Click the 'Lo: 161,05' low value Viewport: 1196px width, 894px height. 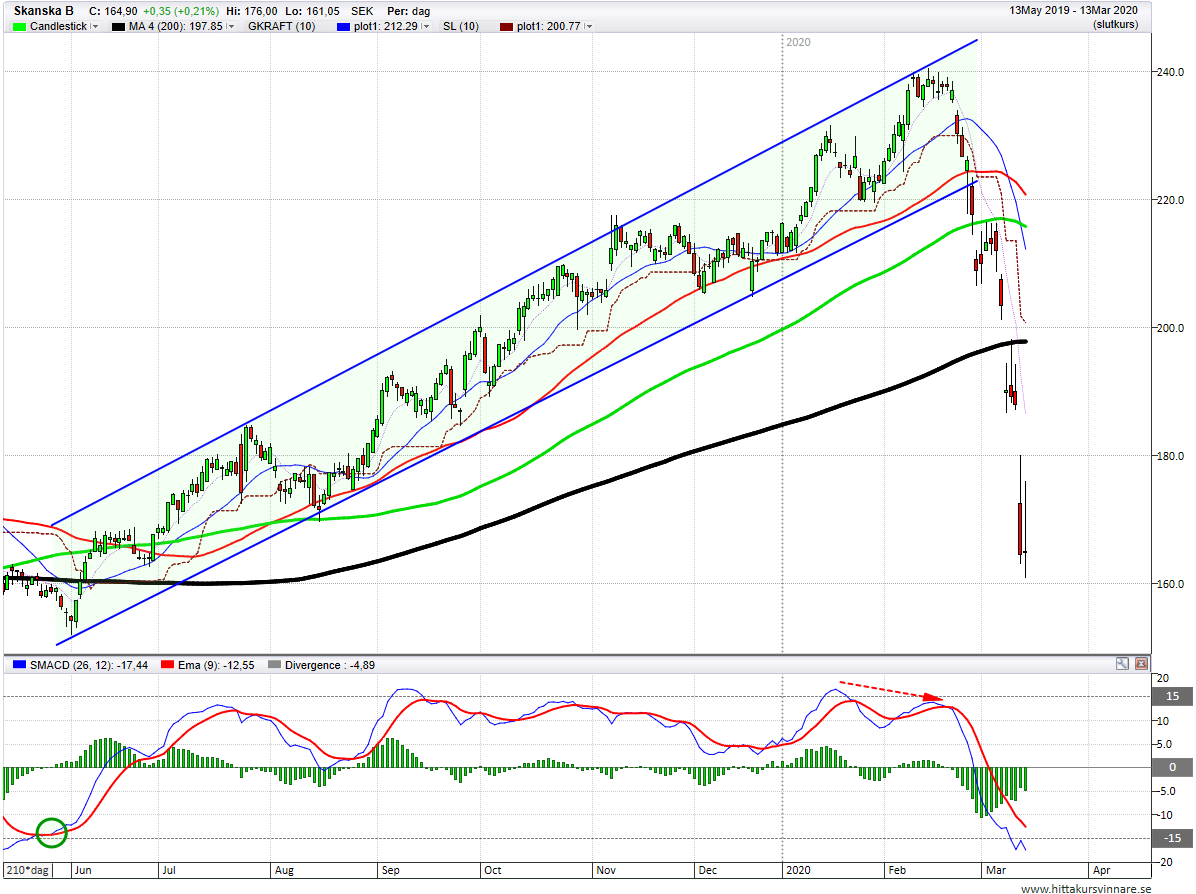coord(312,11)
